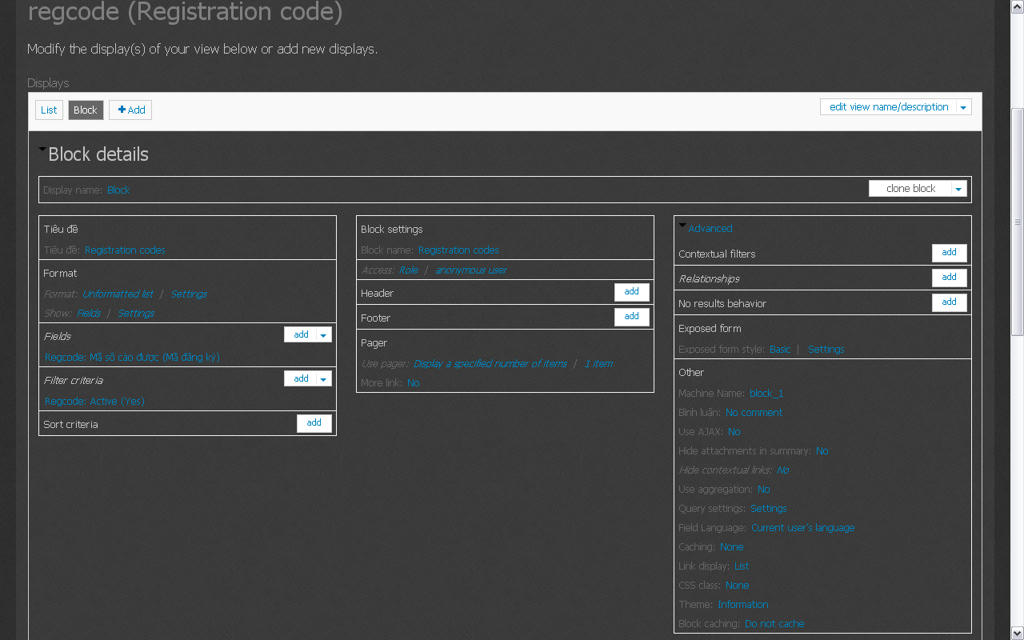Click the block_1 machine name link
The width and height of the screenshot is (1024, 640).
766,393
